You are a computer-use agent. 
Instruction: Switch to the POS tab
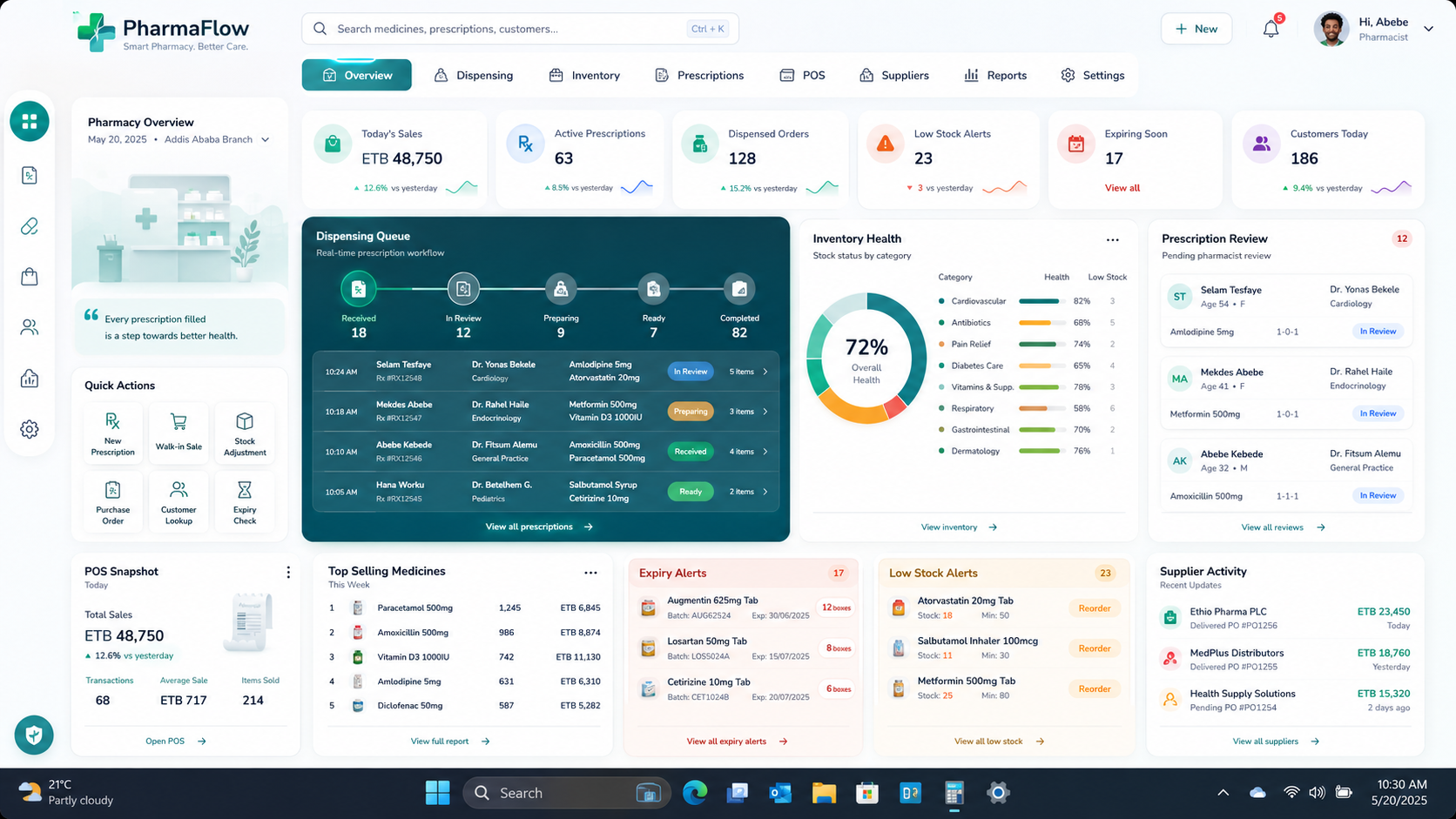[x=802, y=75]
